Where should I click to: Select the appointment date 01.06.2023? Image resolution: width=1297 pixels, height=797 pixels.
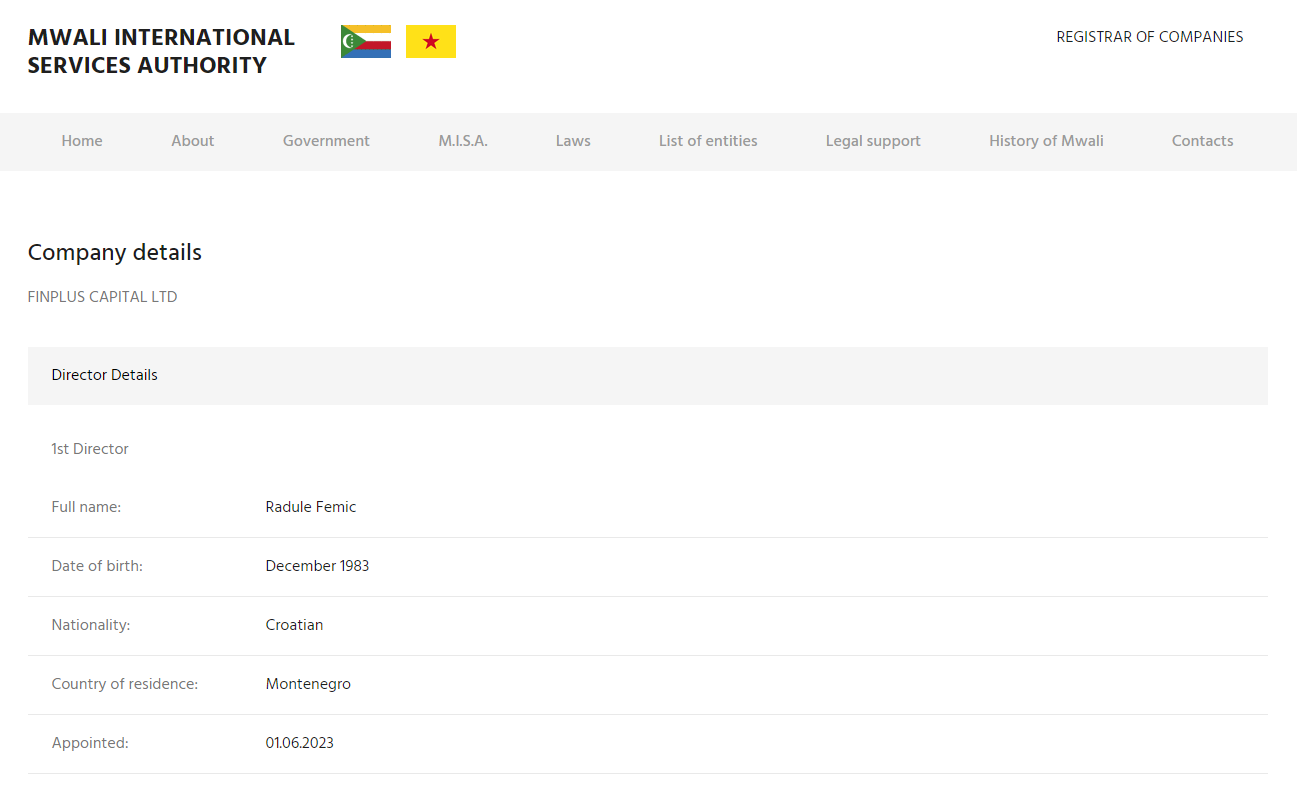click(x=300, y=743)
